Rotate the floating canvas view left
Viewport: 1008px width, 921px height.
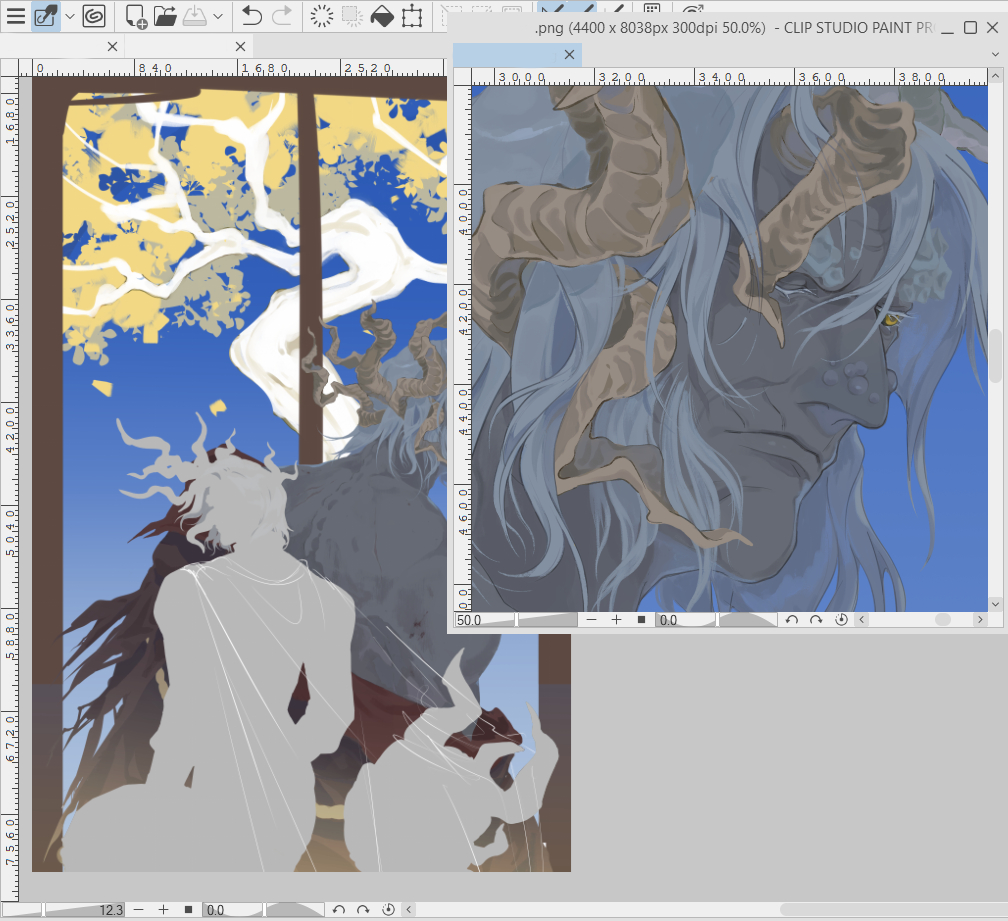tap(791, 620)
